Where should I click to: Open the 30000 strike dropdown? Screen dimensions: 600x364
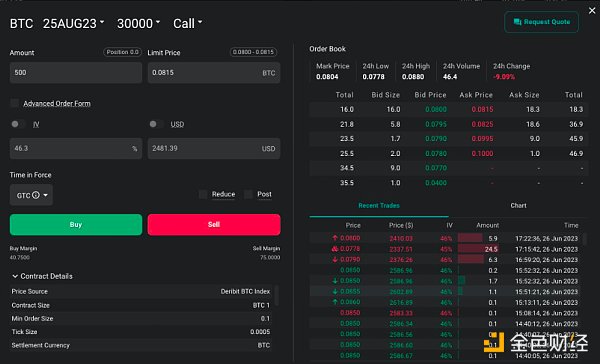[x=139, y=23]
